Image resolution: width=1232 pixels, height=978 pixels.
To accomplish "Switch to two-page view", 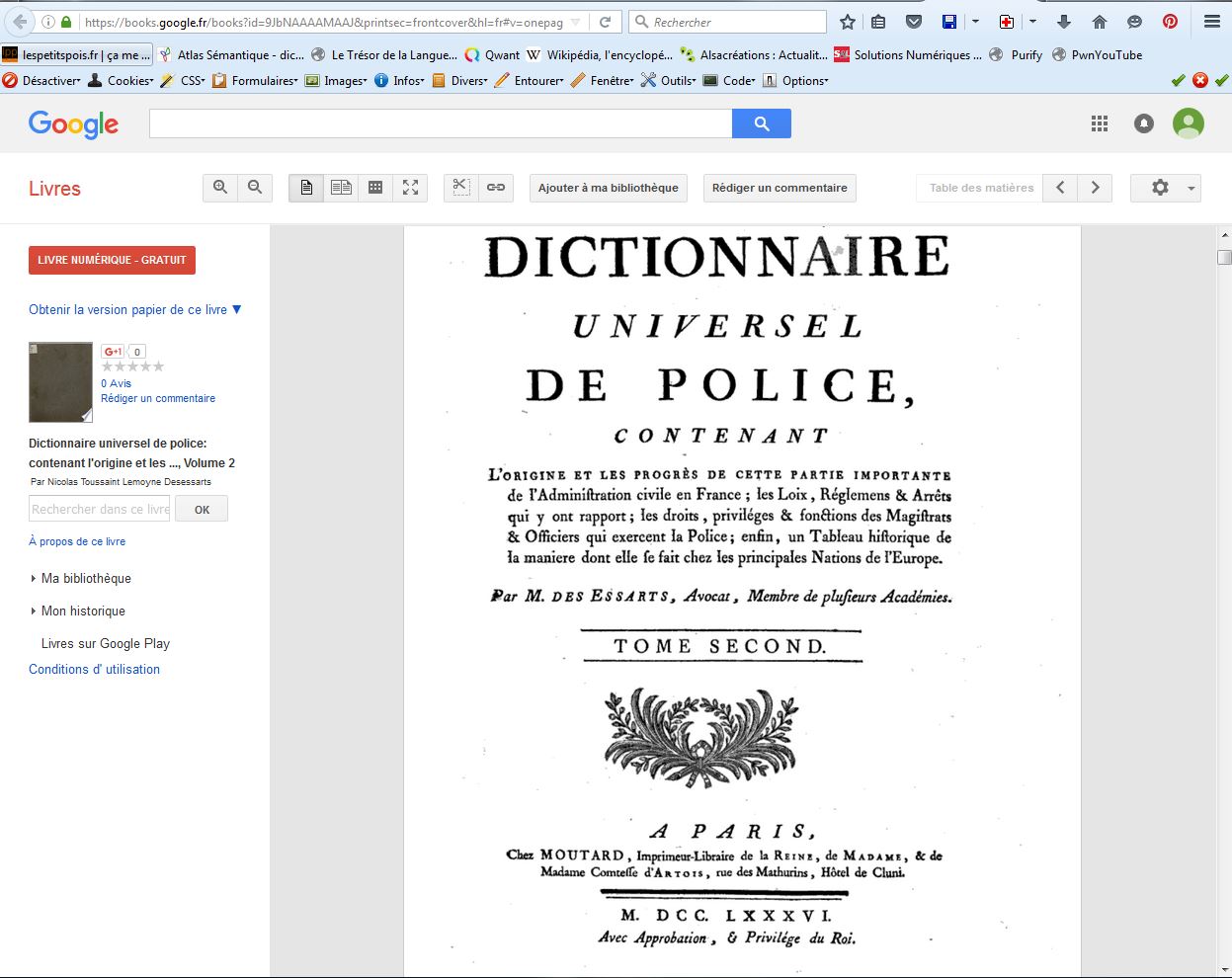I will pyautogui.click(x=341, y=188).
